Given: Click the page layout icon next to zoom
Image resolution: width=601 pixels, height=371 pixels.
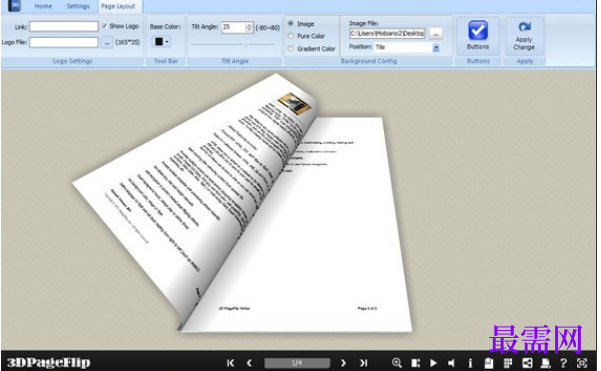Looking at the screenshot, I should (x=415, y=363).
